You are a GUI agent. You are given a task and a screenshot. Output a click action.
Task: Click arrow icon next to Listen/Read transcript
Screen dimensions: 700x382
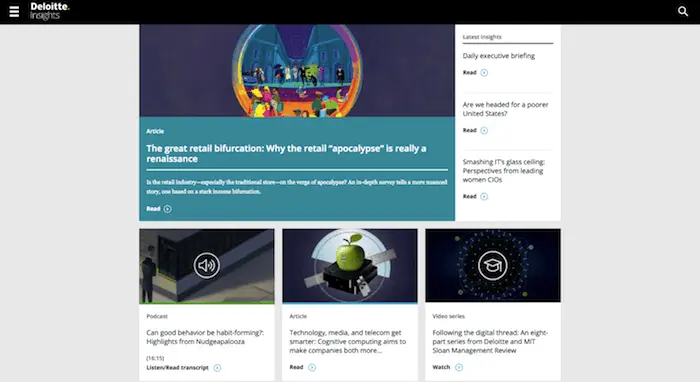point(217,368)
